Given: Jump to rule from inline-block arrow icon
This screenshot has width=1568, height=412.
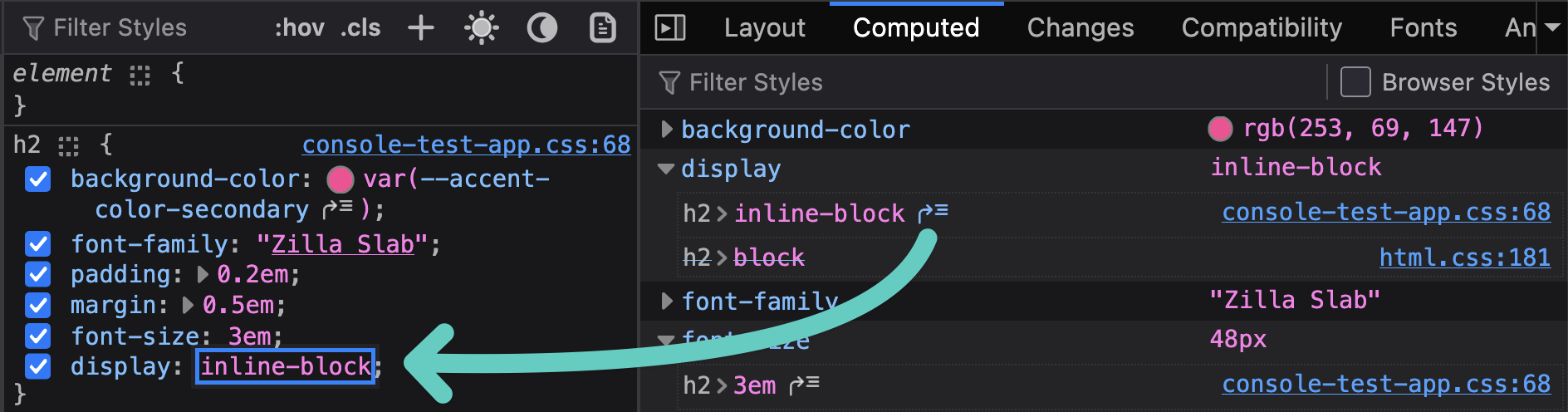Looking at the screenshot, I should click(933, 213).
